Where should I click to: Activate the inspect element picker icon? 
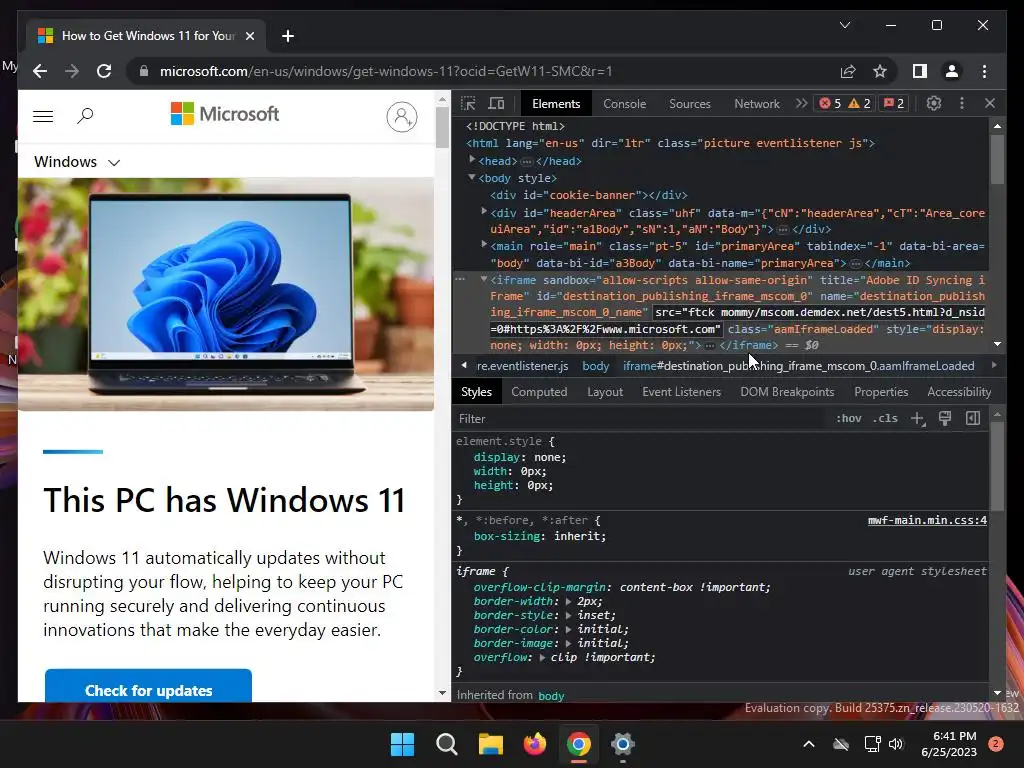click(468, 103)
